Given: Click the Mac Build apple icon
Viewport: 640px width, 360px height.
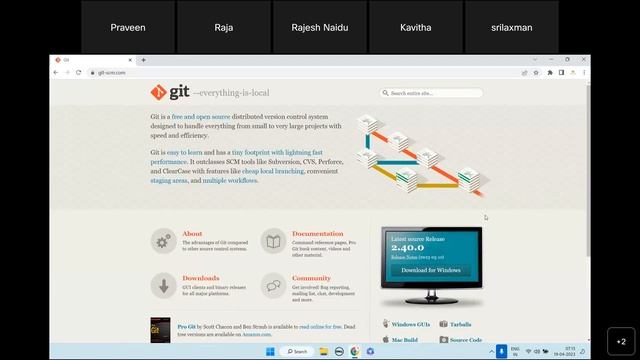Looking at the screenshot, I should [x=386, y=339].
